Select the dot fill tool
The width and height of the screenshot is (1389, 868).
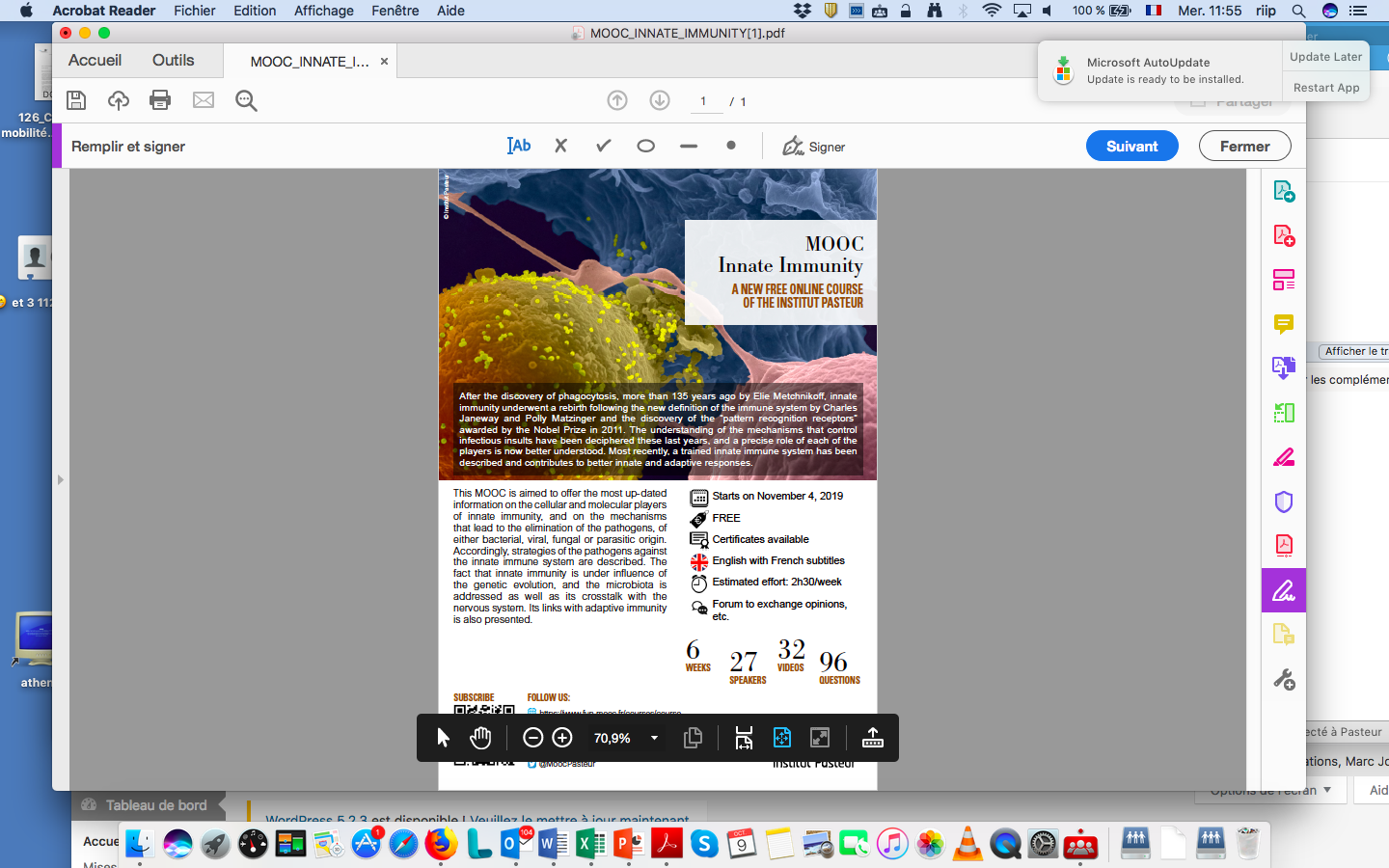[731, 146]
